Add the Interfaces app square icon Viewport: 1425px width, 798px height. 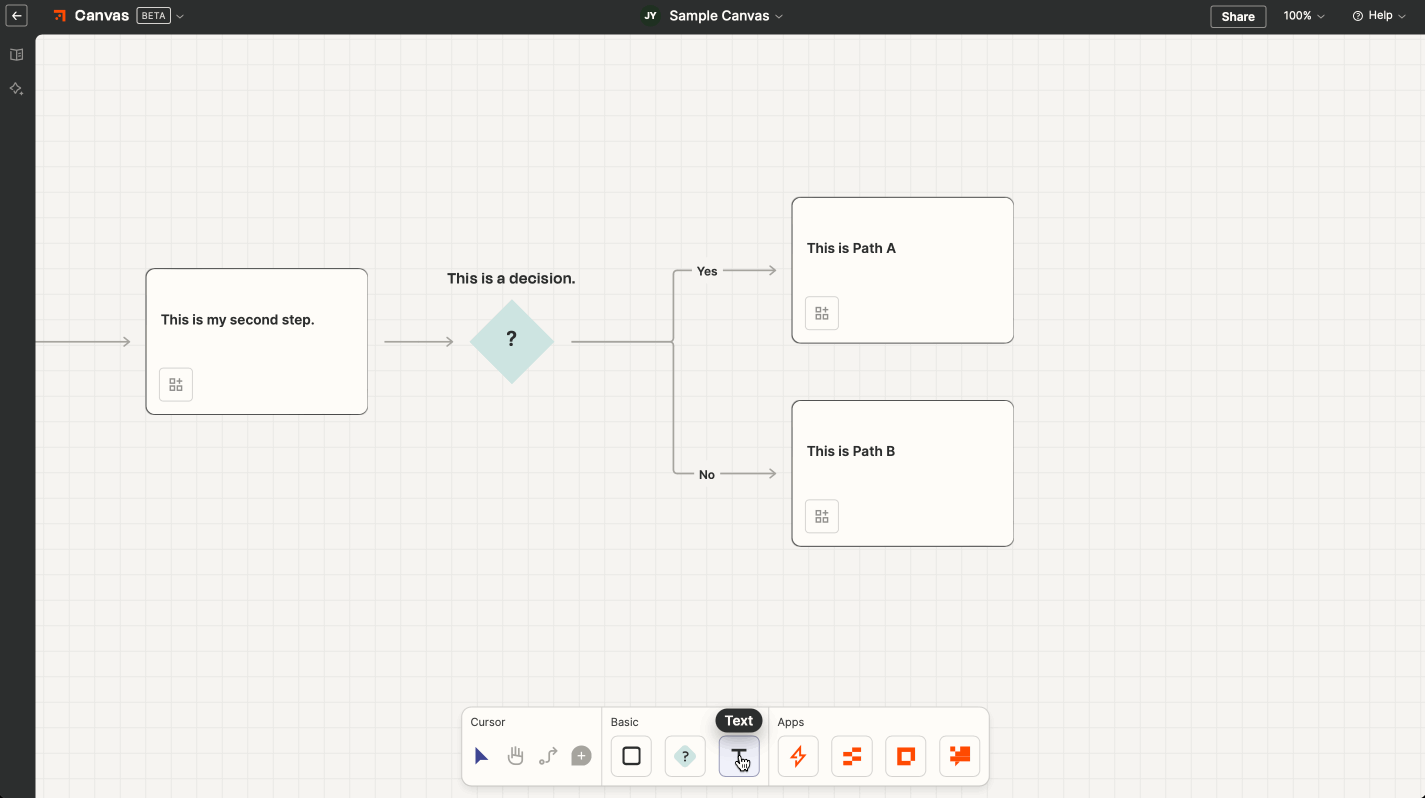[906, 756]
